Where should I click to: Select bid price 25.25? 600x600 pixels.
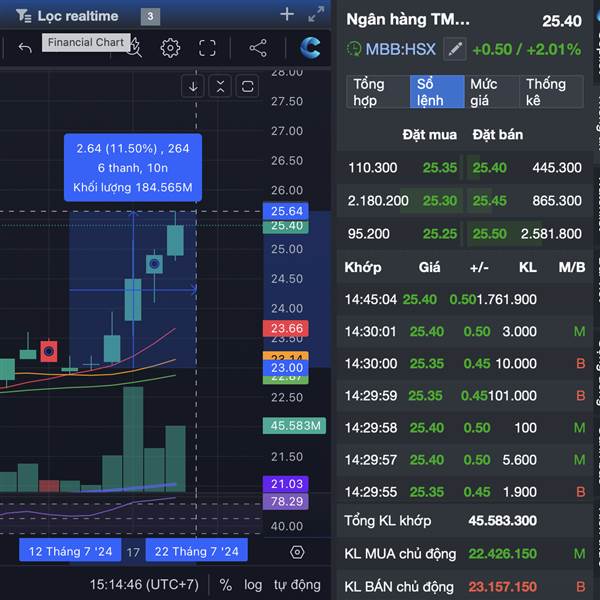(440, 233)
